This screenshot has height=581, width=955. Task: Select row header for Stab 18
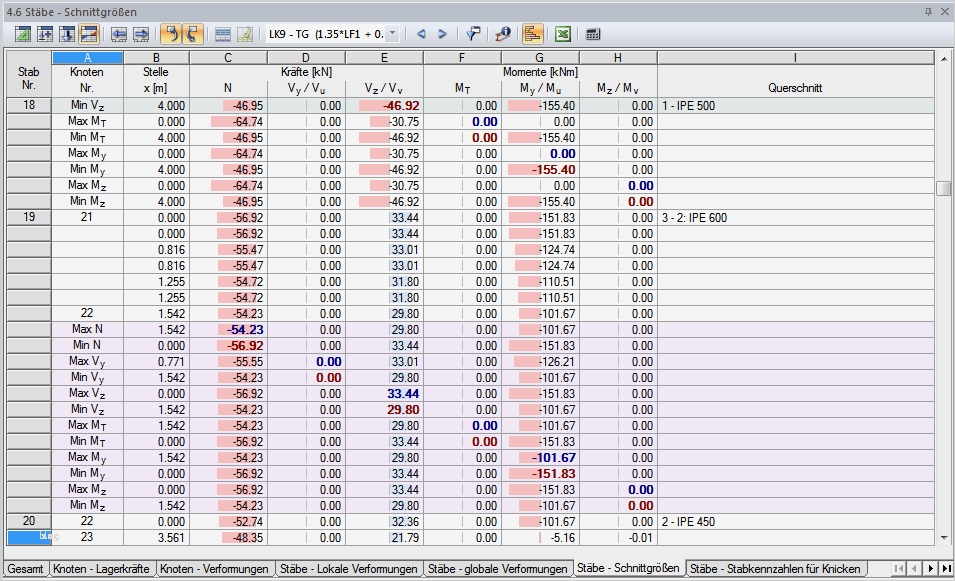(29, 105)
